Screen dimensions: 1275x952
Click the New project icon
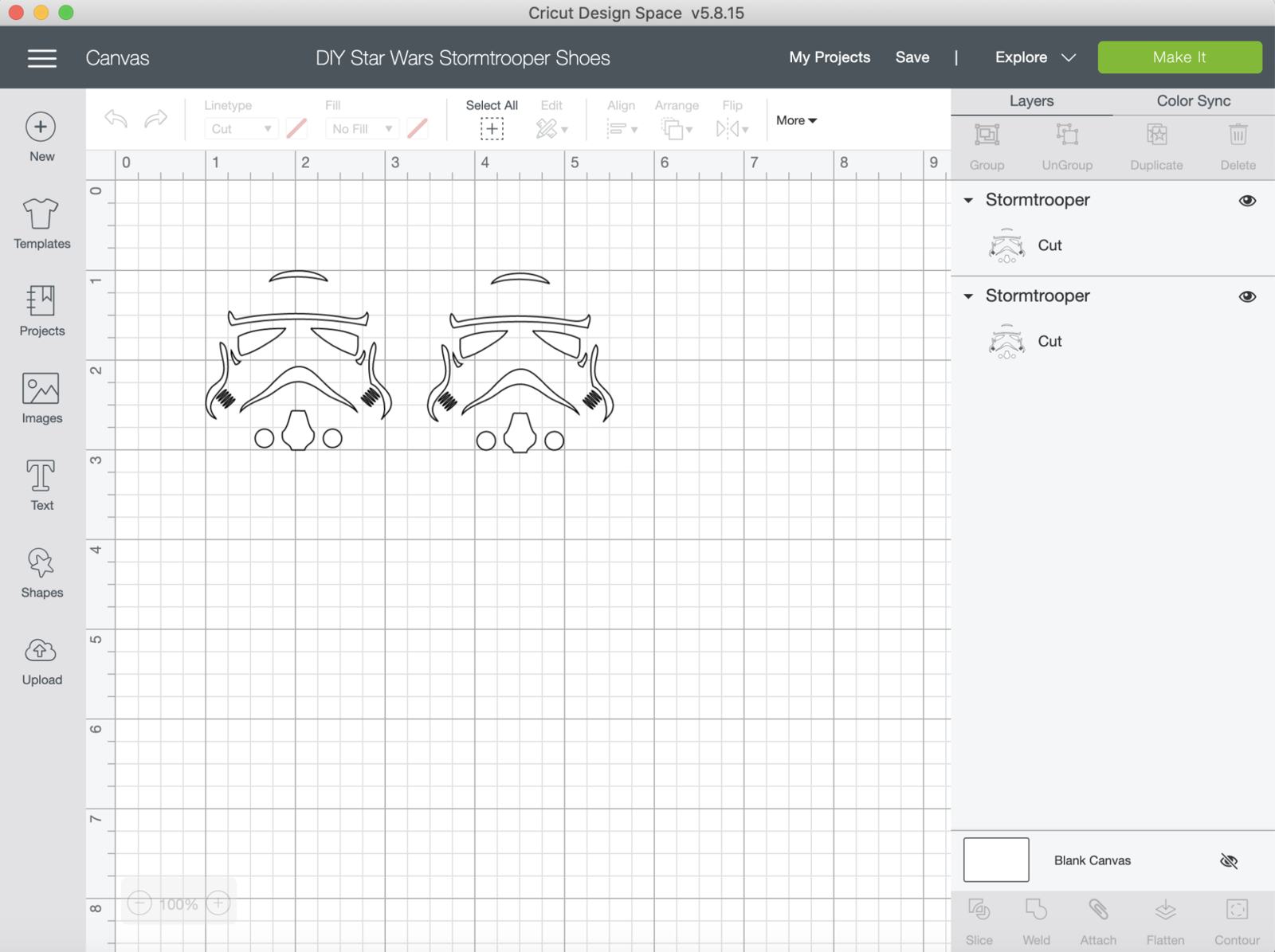pyautogui.click(x=41, y=127)
